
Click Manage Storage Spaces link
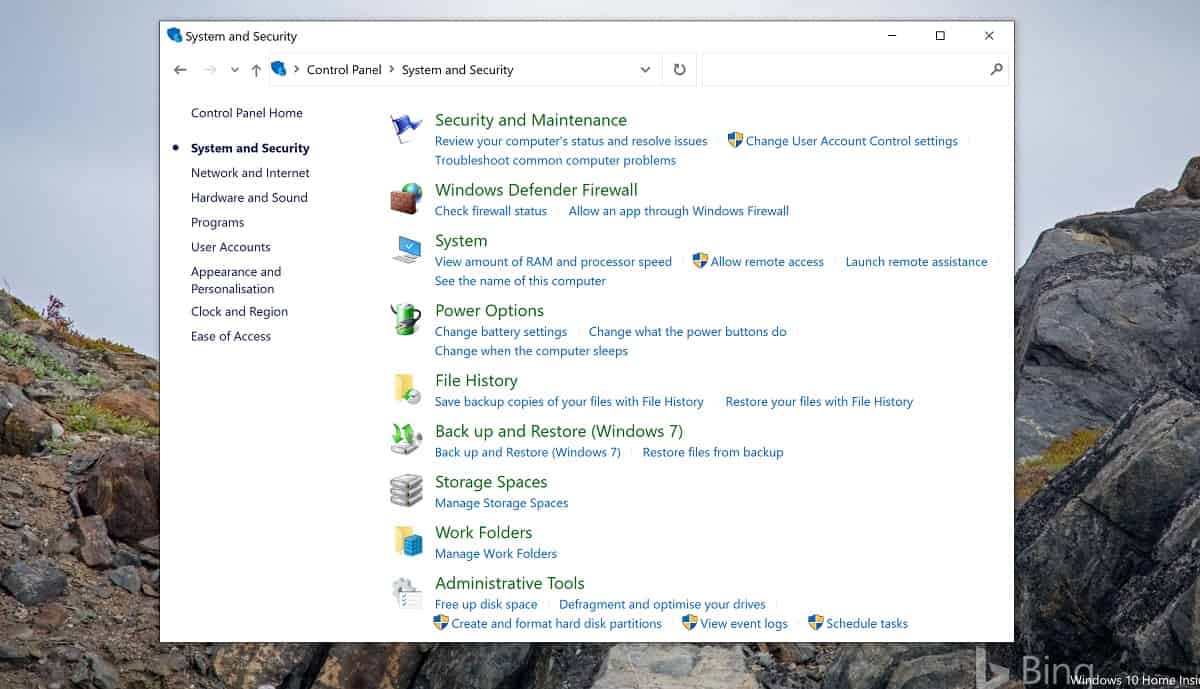501,503
